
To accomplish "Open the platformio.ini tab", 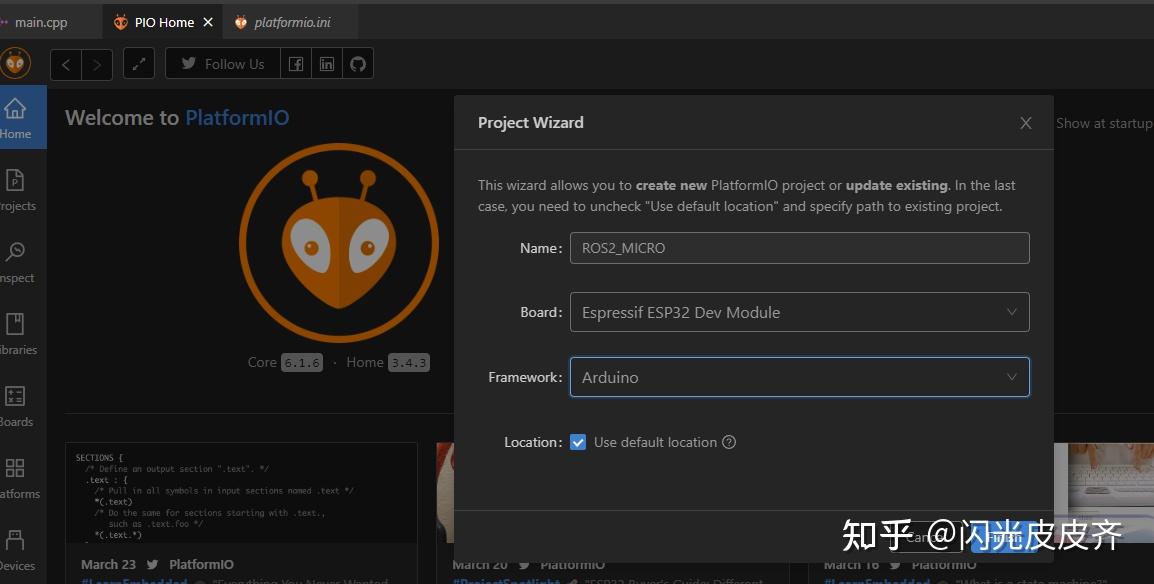I will point(291,22).
